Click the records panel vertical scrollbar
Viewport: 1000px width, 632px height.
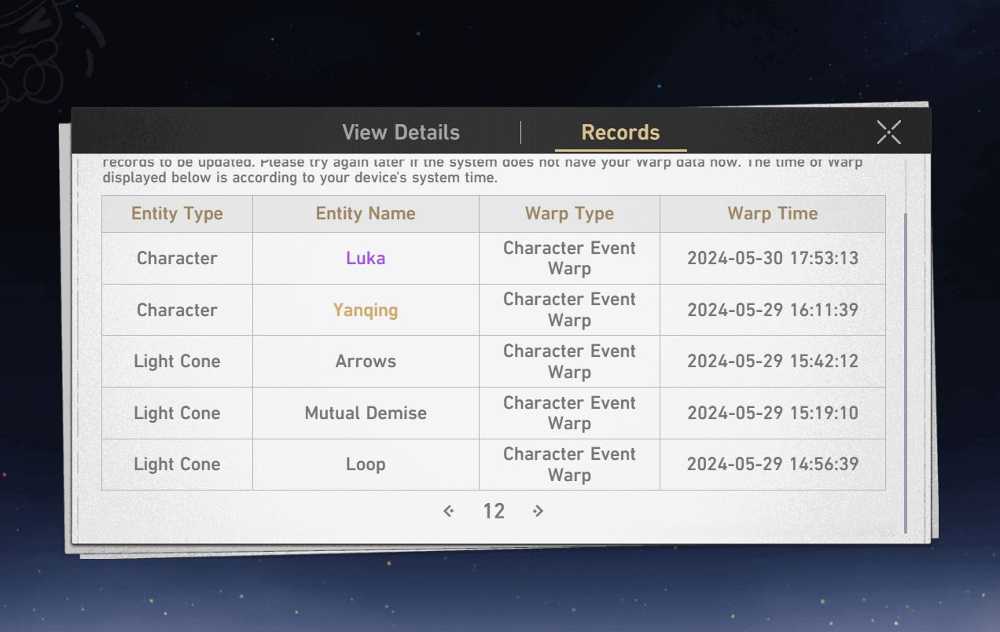pyautogui.click(x=905, y=373)
